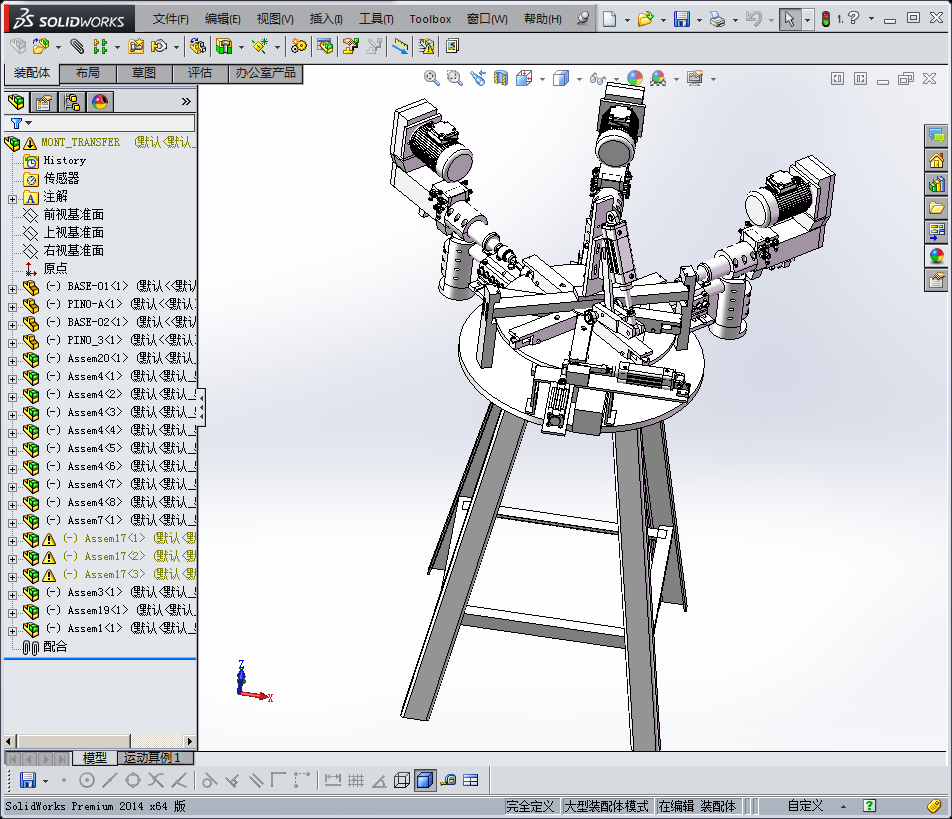Screen dimensions: 952x819
Task: Open the DisplayManager color sphere tab
Action: click(x=100, y=101)
